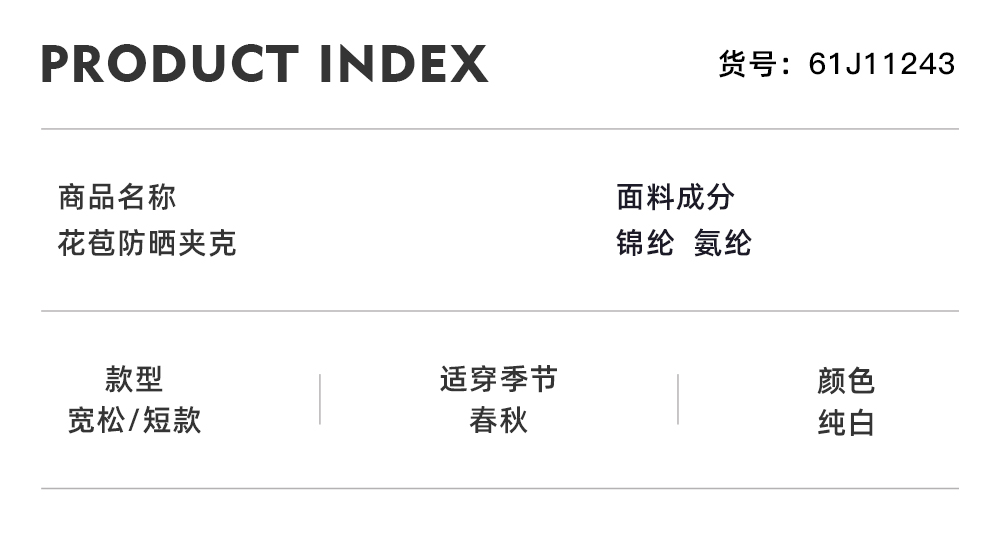Click the 商品名称 label
The width and height of the screenshot is (1000, 534).
coord(117,197)
